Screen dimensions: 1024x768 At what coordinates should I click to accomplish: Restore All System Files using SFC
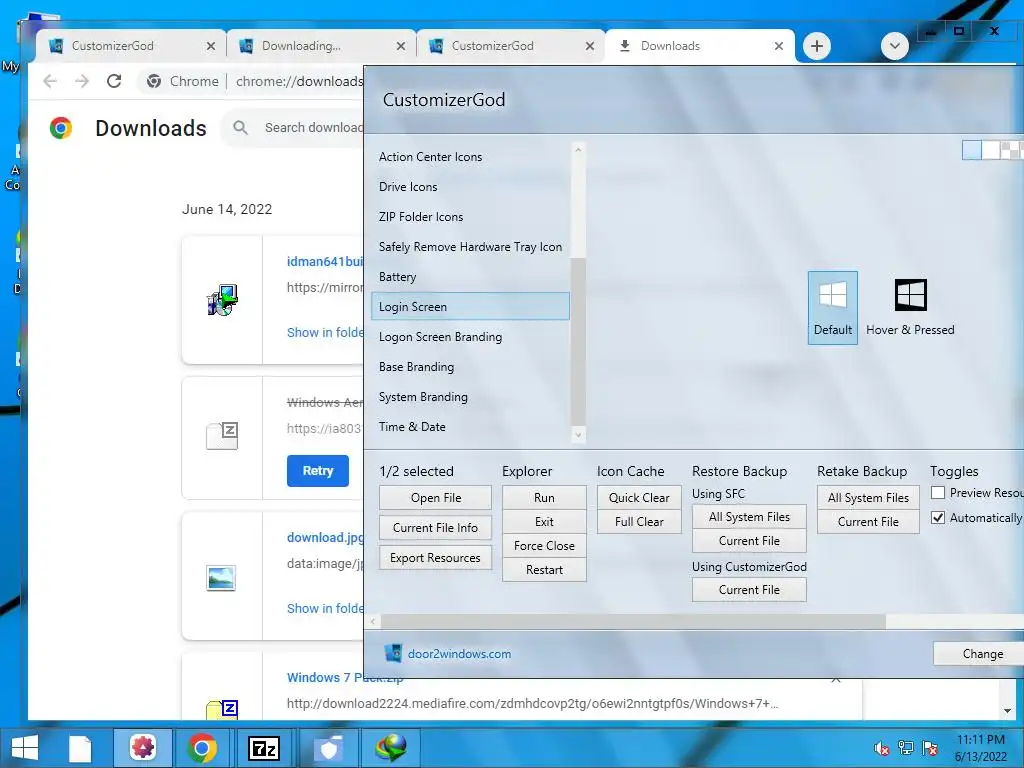click(x=749, y=517)
